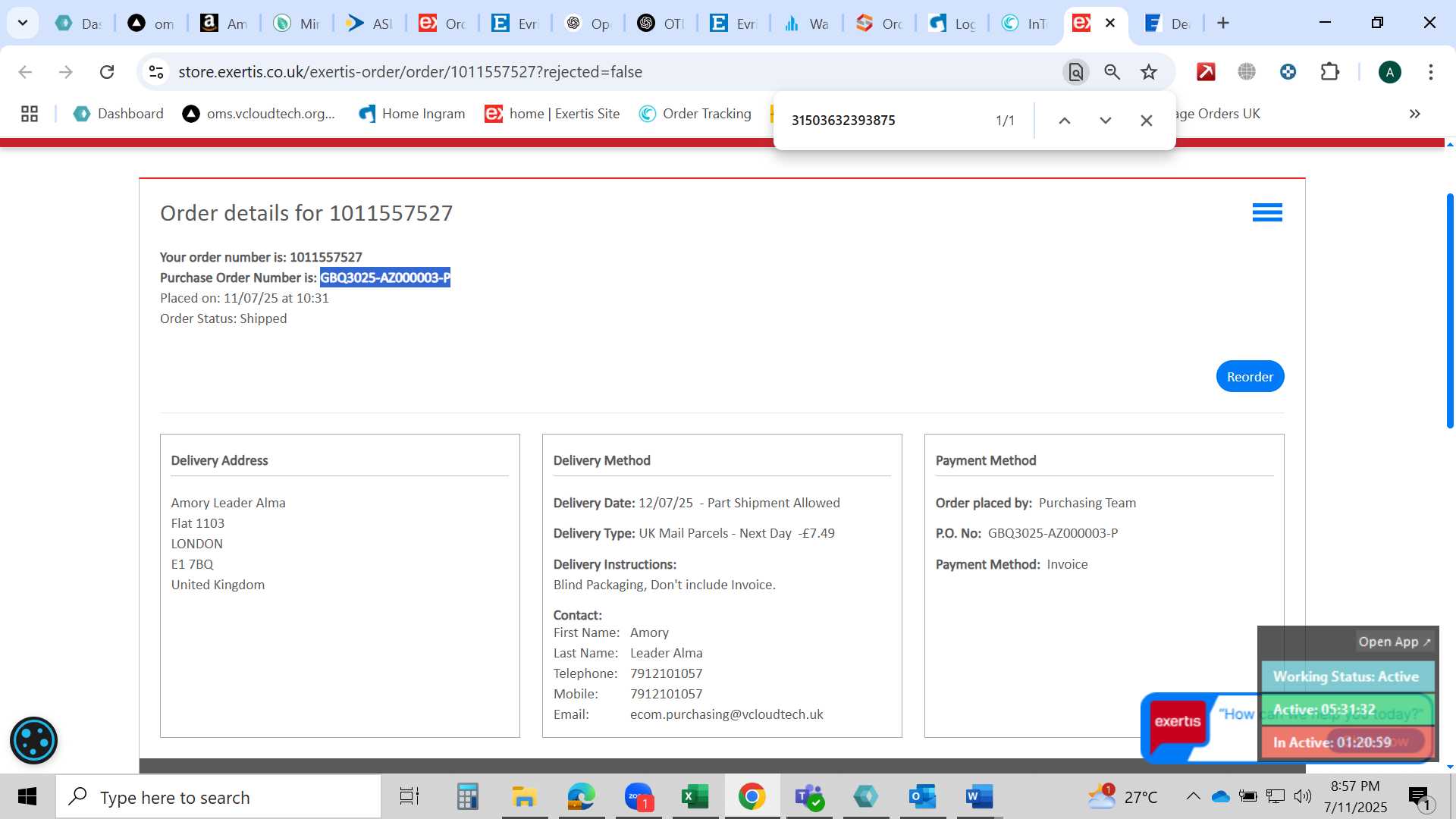Open Windows Start menu
This screenshot has width=1456, height=819.
(x=27, y=797)
